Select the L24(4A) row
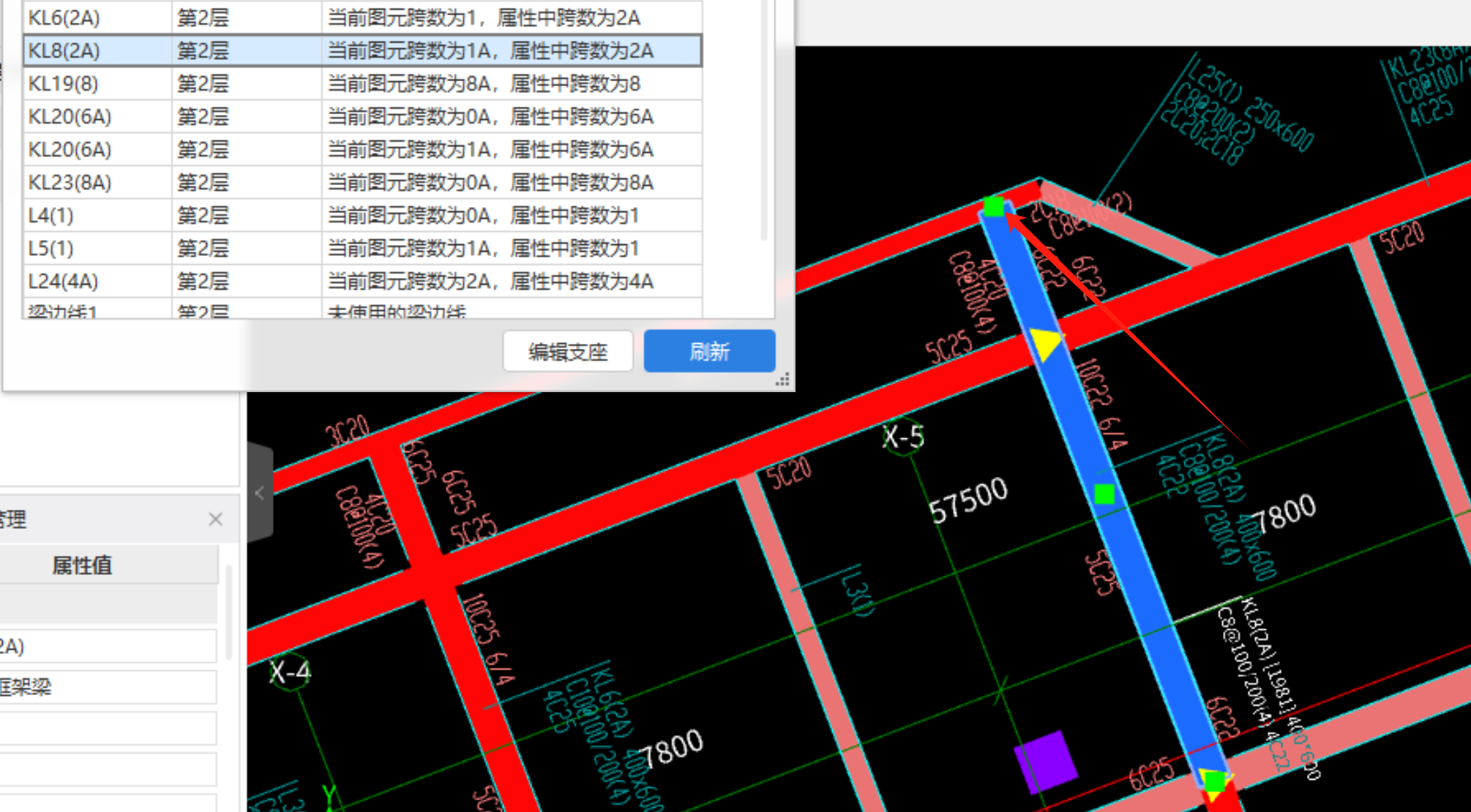Image resolution: width=1471 pixels, height=812 pixels. click(362, 281)
